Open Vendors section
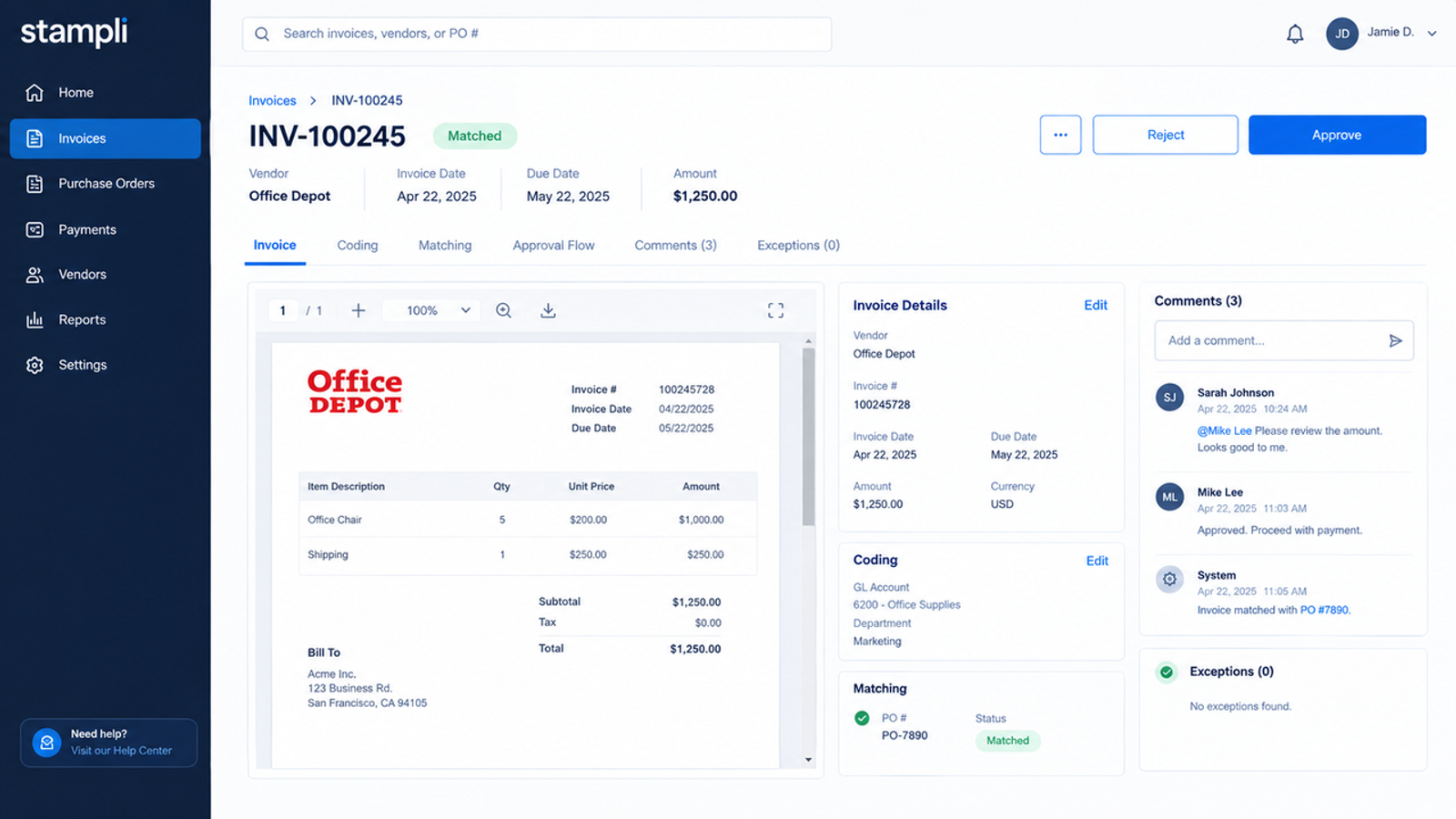This screenshot has width=1456, height=819. pos(106,275)
